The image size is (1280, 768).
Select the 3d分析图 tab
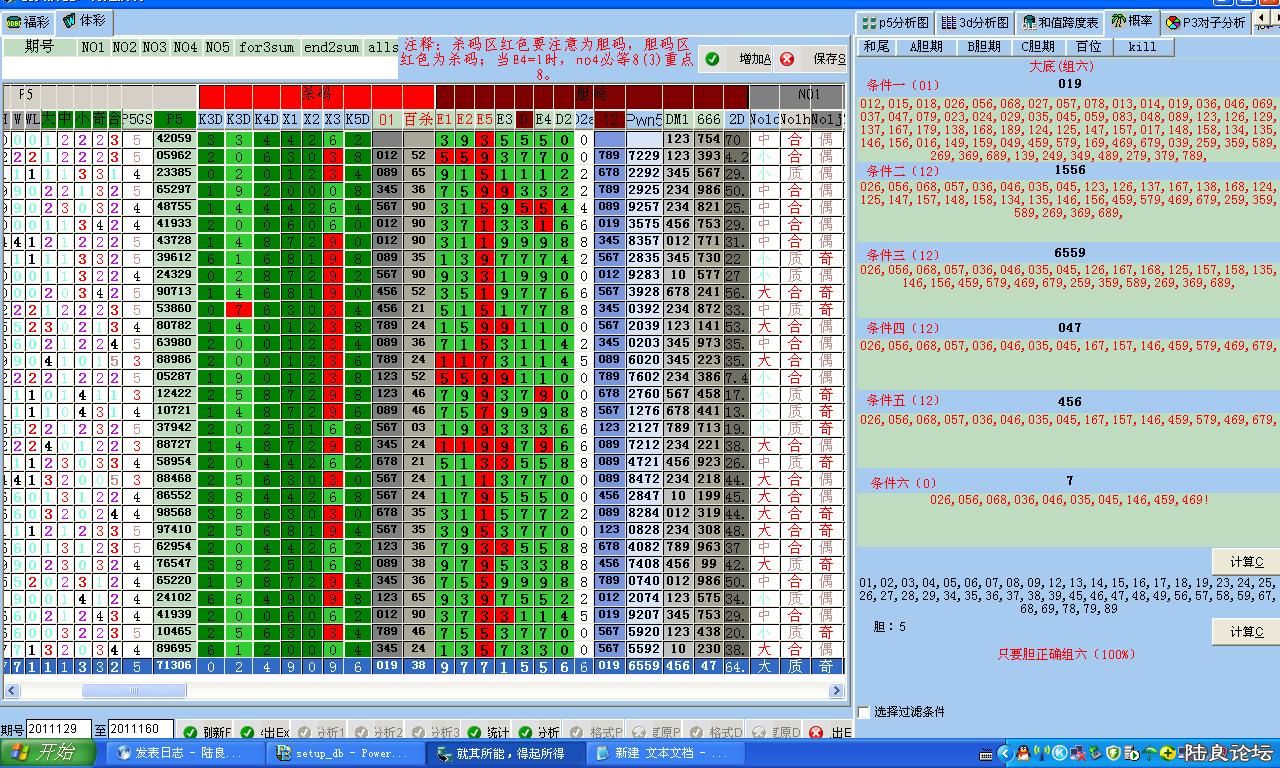coord(976,22)
